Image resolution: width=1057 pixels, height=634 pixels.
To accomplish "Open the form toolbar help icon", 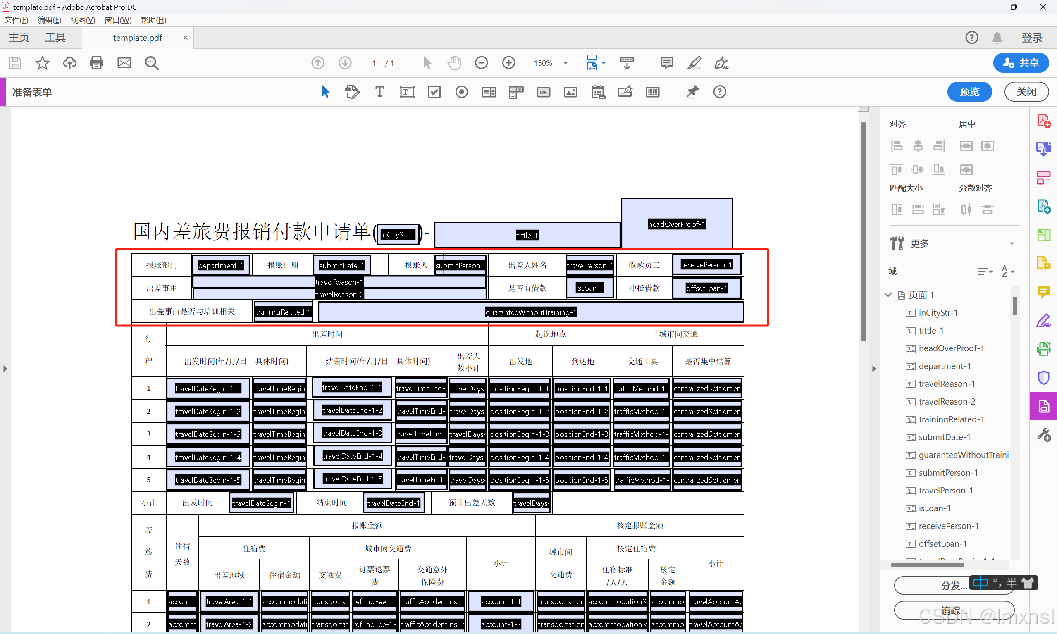I will click(720, 92).
